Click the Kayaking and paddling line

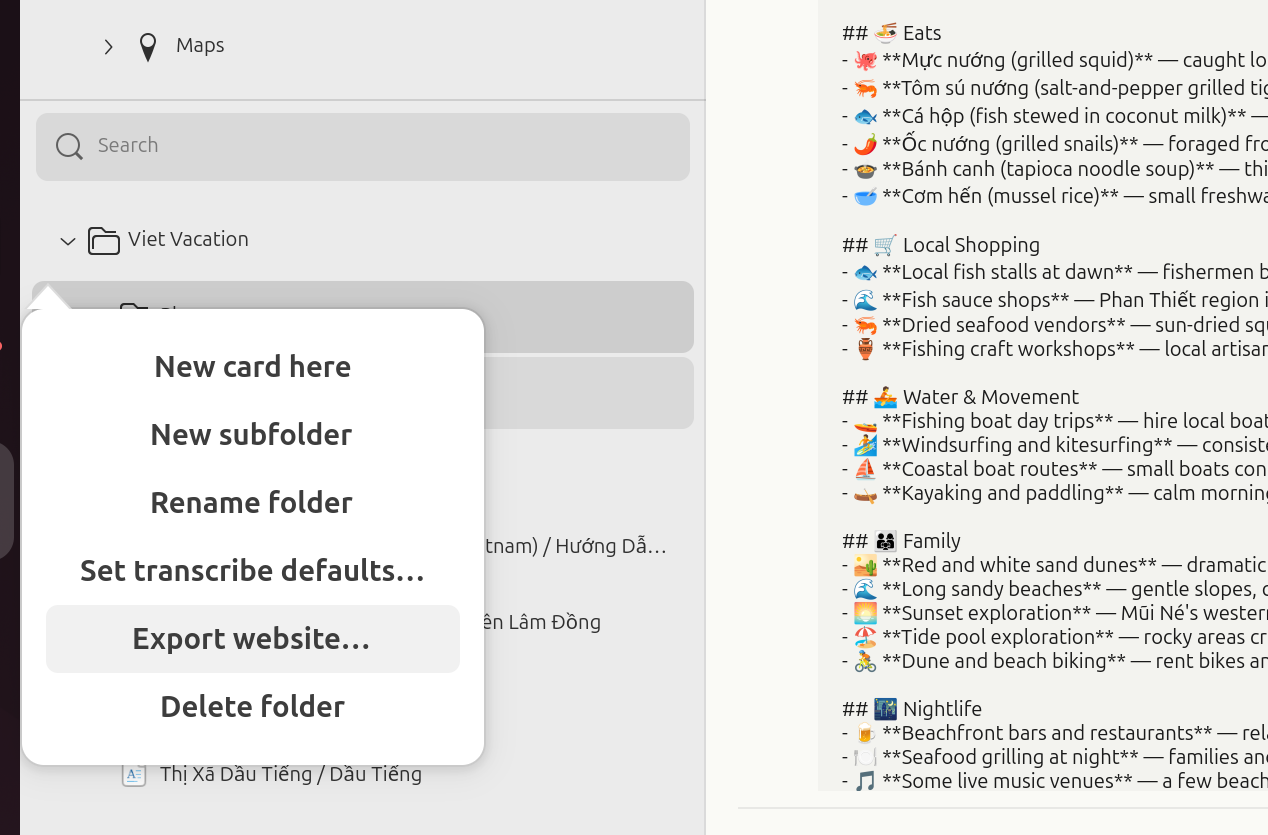pyautogui.click(x=1054, y=493)
